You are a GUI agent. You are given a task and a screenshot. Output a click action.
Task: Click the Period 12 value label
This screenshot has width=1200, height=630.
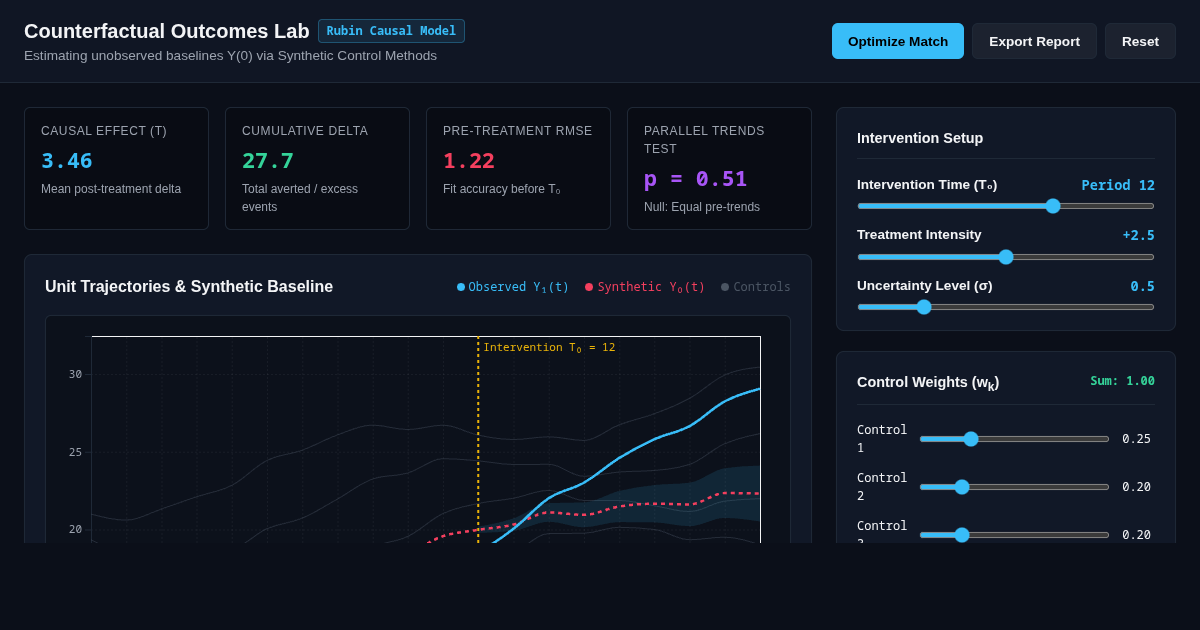click(x=1118, y=185)
